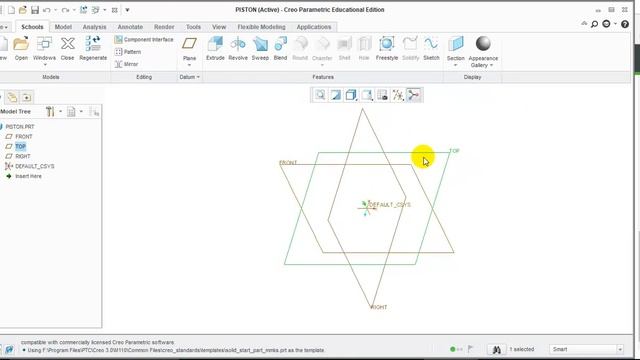Click the Save icon in quick access toolbar
Image resolution: width=640 pixels, height=360 pixels.
pos(35,10)
